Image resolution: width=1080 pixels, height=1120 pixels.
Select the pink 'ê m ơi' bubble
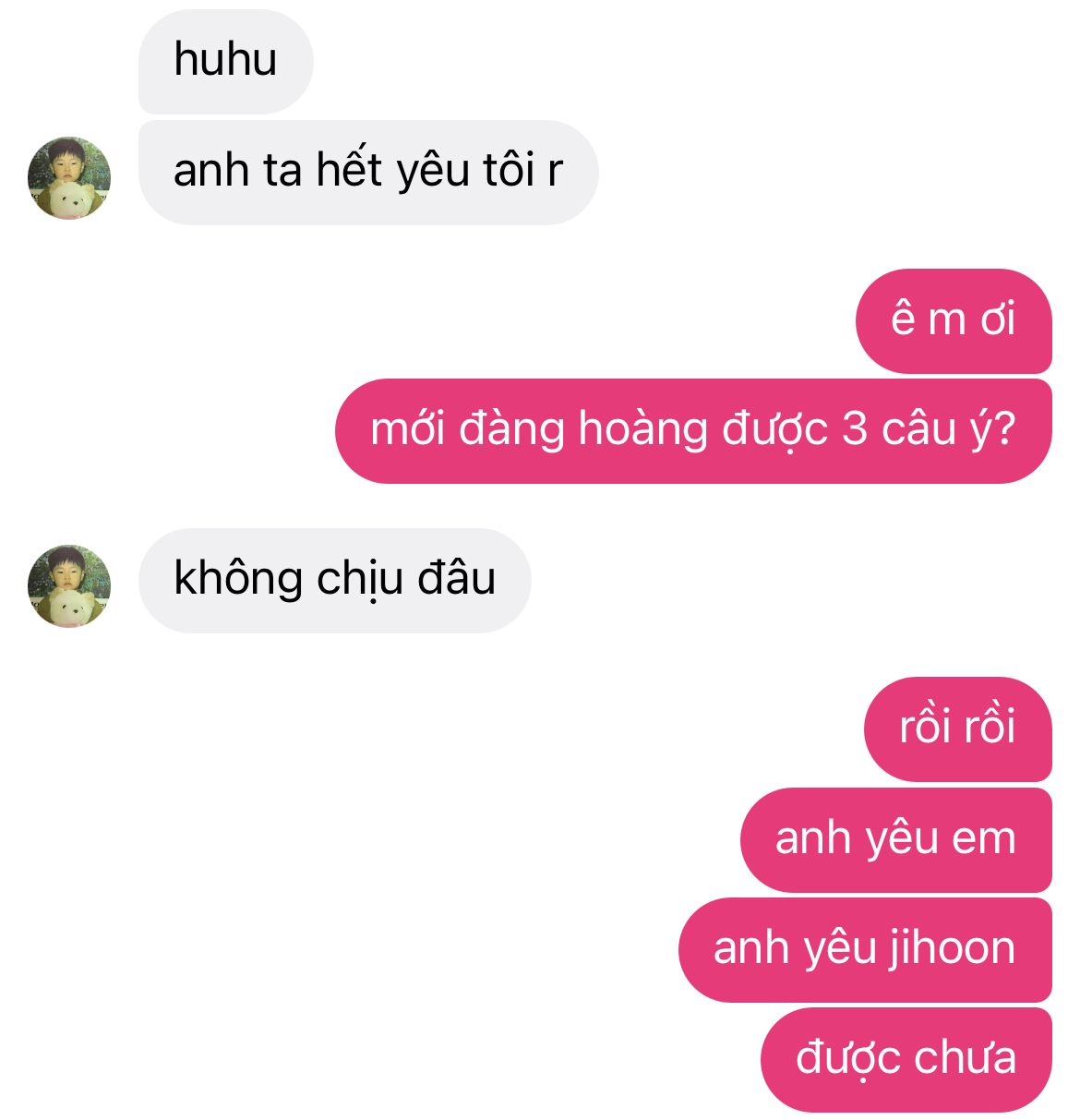pyautogui.click(x=954, y=321)
